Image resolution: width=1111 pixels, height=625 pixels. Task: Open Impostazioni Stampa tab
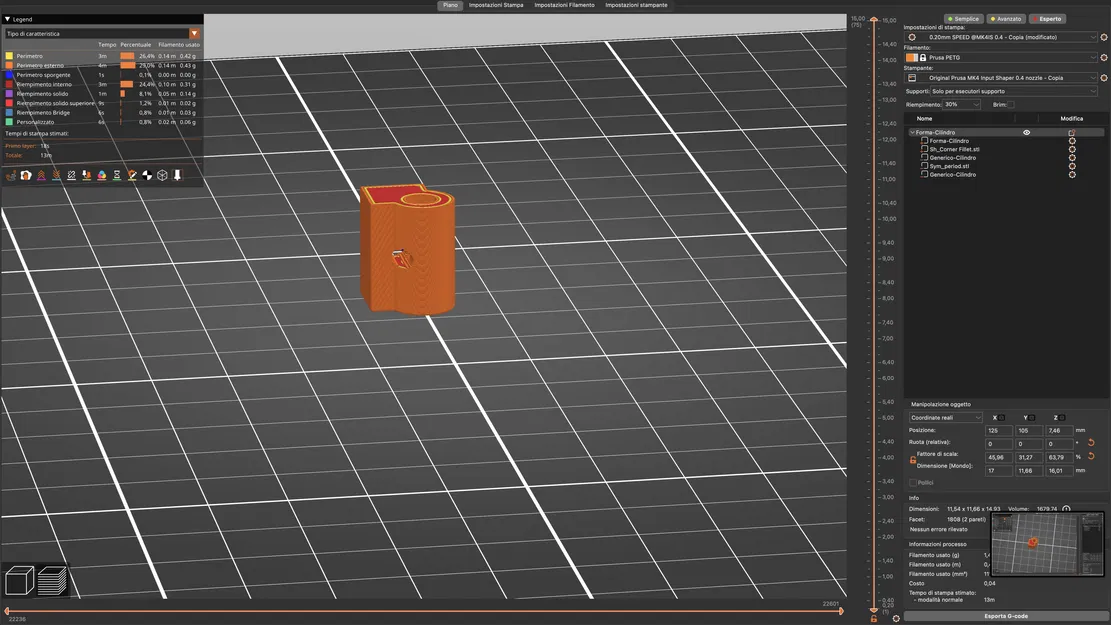point(496,5)
